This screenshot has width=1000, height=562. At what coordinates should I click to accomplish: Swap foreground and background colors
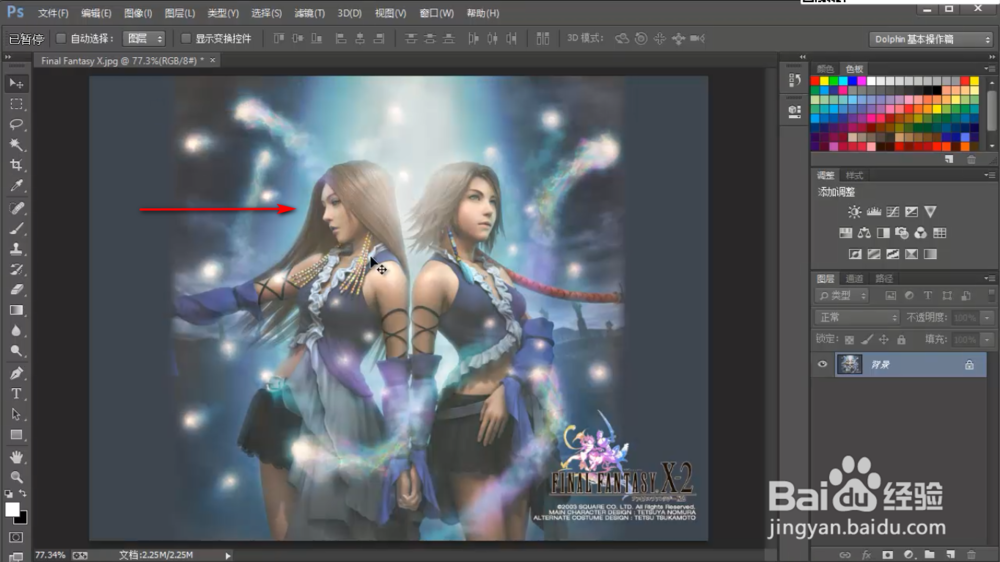(x=23, y=494)
